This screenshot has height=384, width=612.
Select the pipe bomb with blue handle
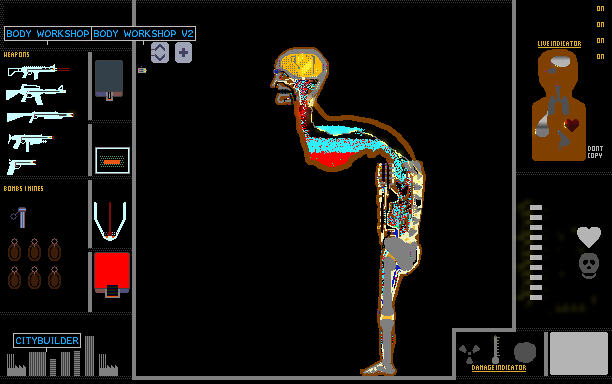tap(19, 217)
